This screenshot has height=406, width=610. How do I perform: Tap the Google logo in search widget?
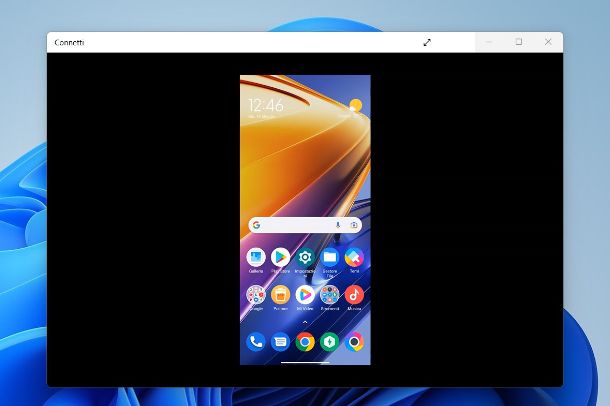tap(256, 225)
